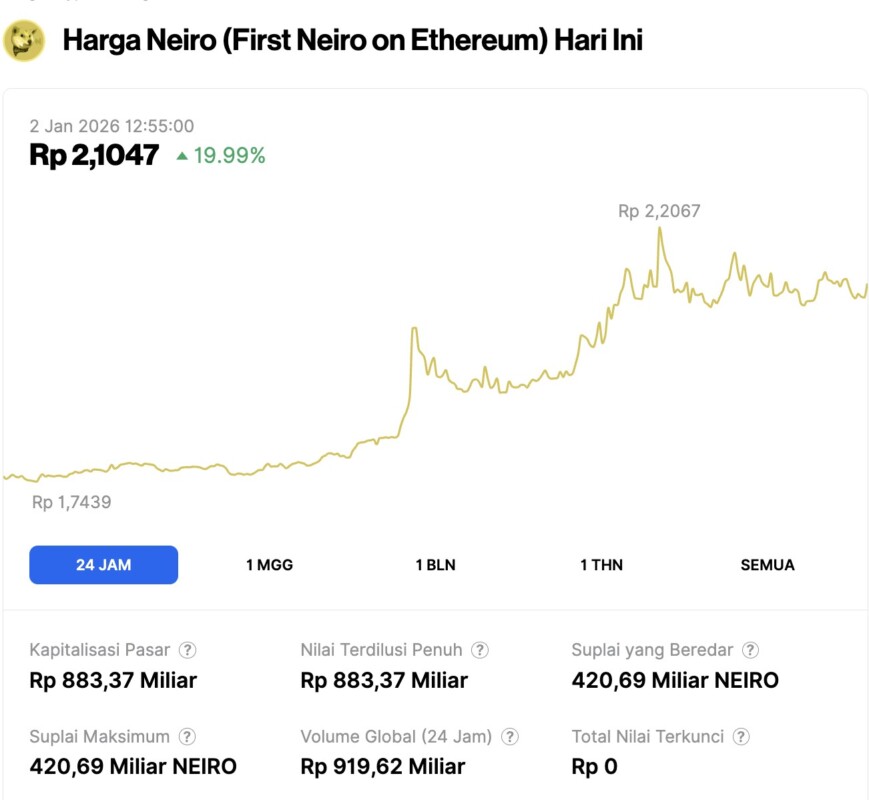Screen dimensions: 869x800
Task: Click the Neiro coin logo icon
Action: click(x=24, y=41)
